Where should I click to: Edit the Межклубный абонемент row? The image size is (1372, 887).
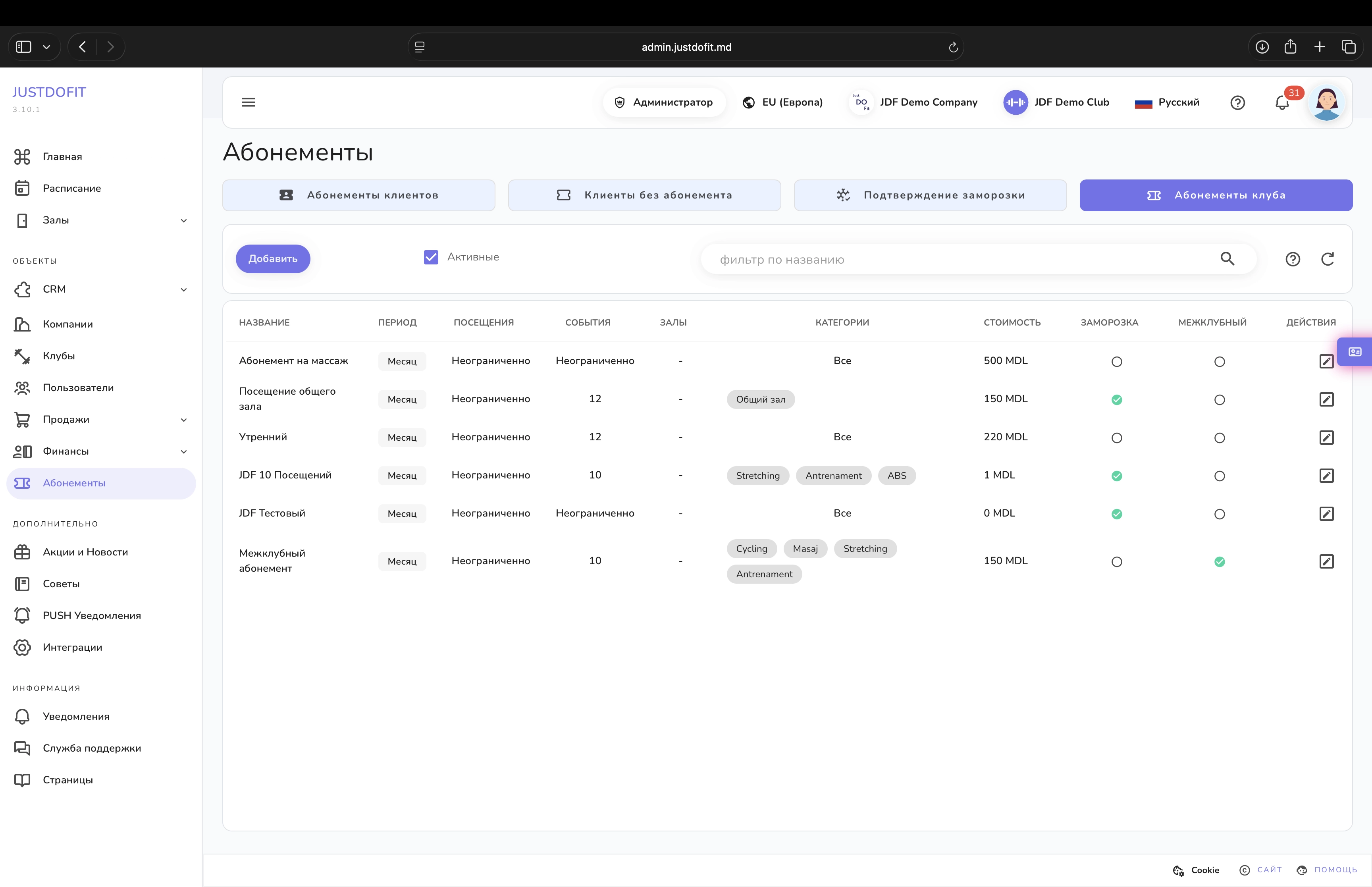click(x=1326, y=561)
